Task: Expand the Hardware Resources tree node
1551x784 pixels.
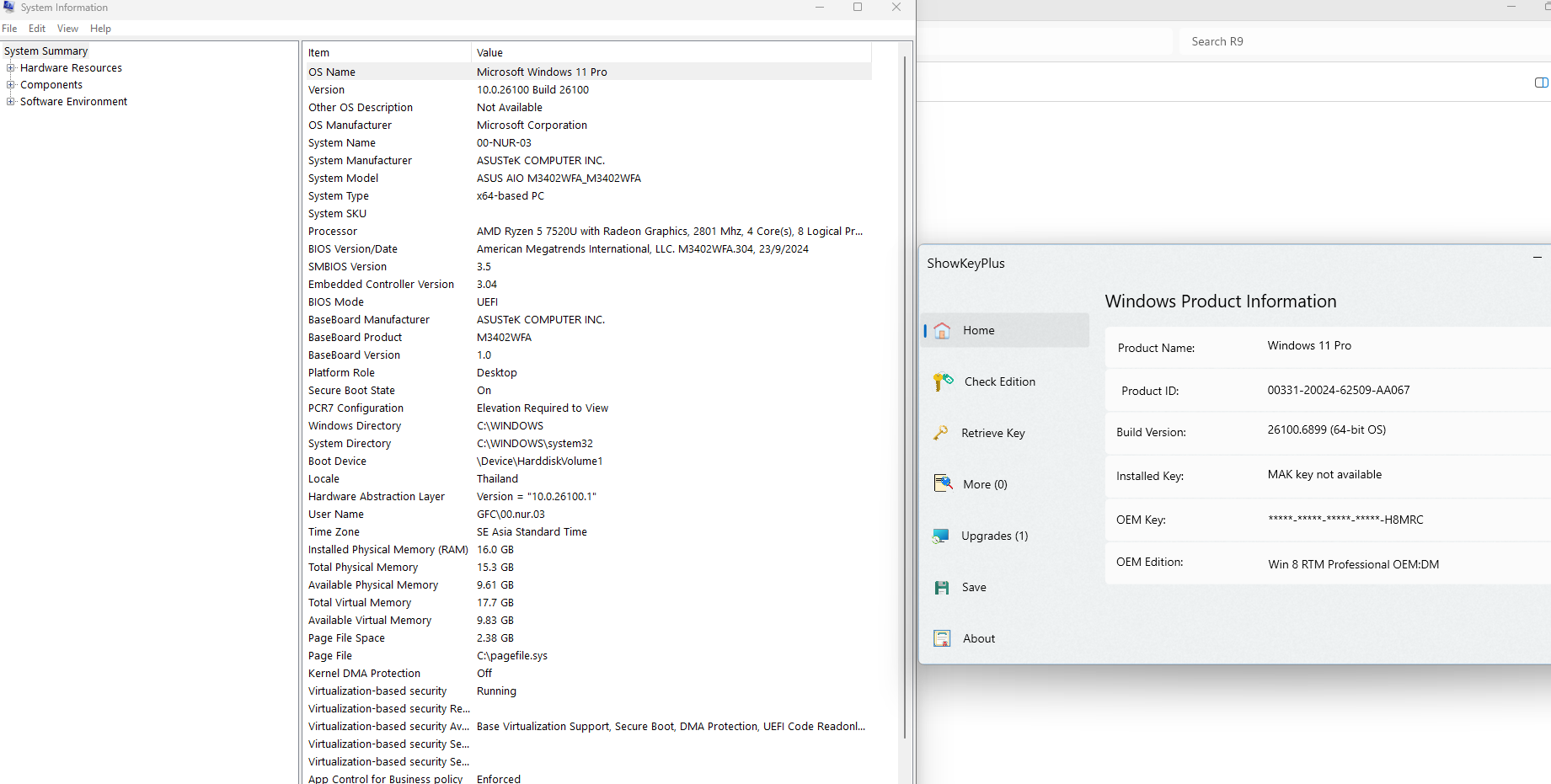Action: 11,68
